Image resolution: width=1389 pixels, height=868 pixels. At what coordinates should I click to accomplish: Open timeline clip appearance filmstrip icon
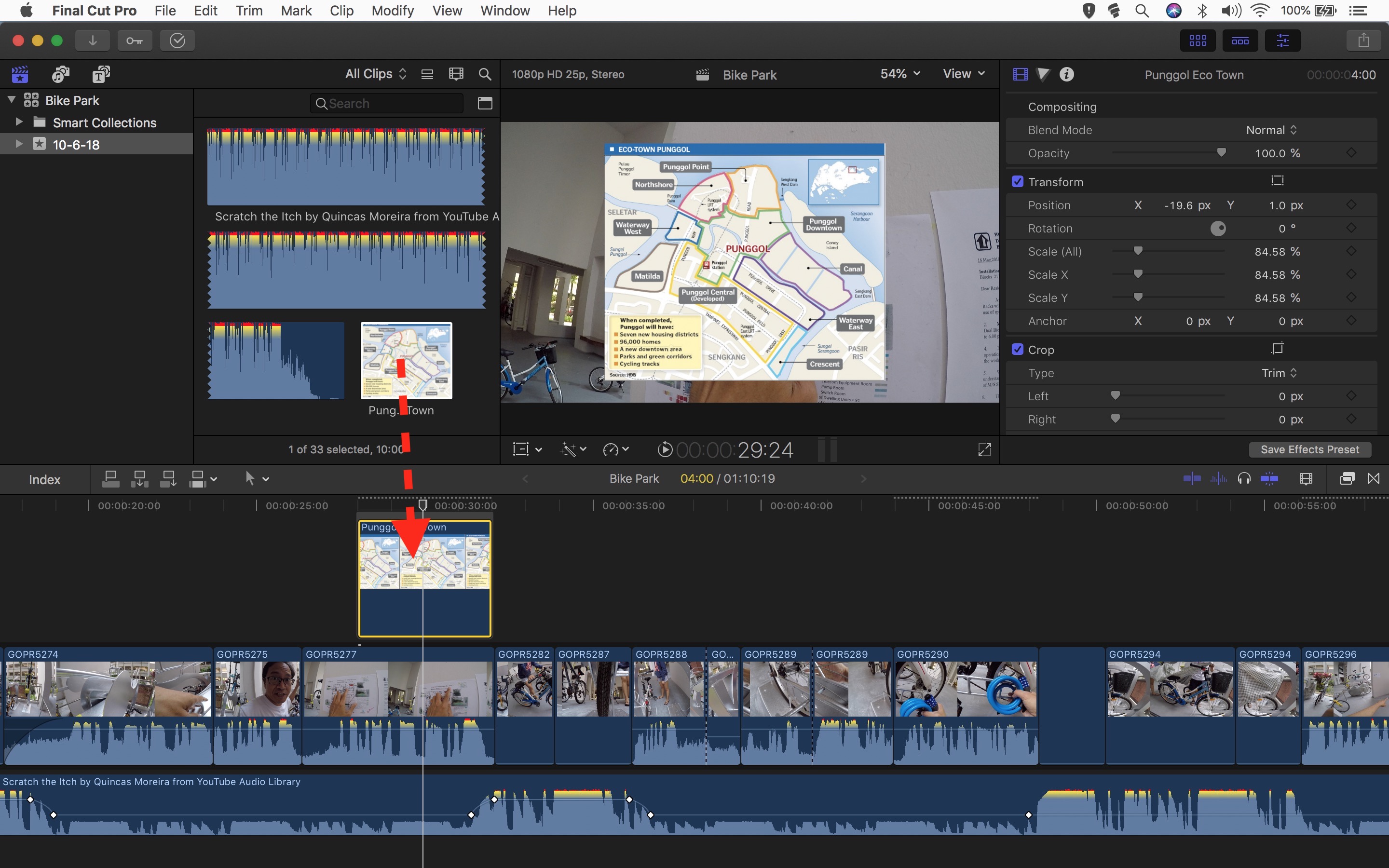(x=1306, y=478)
